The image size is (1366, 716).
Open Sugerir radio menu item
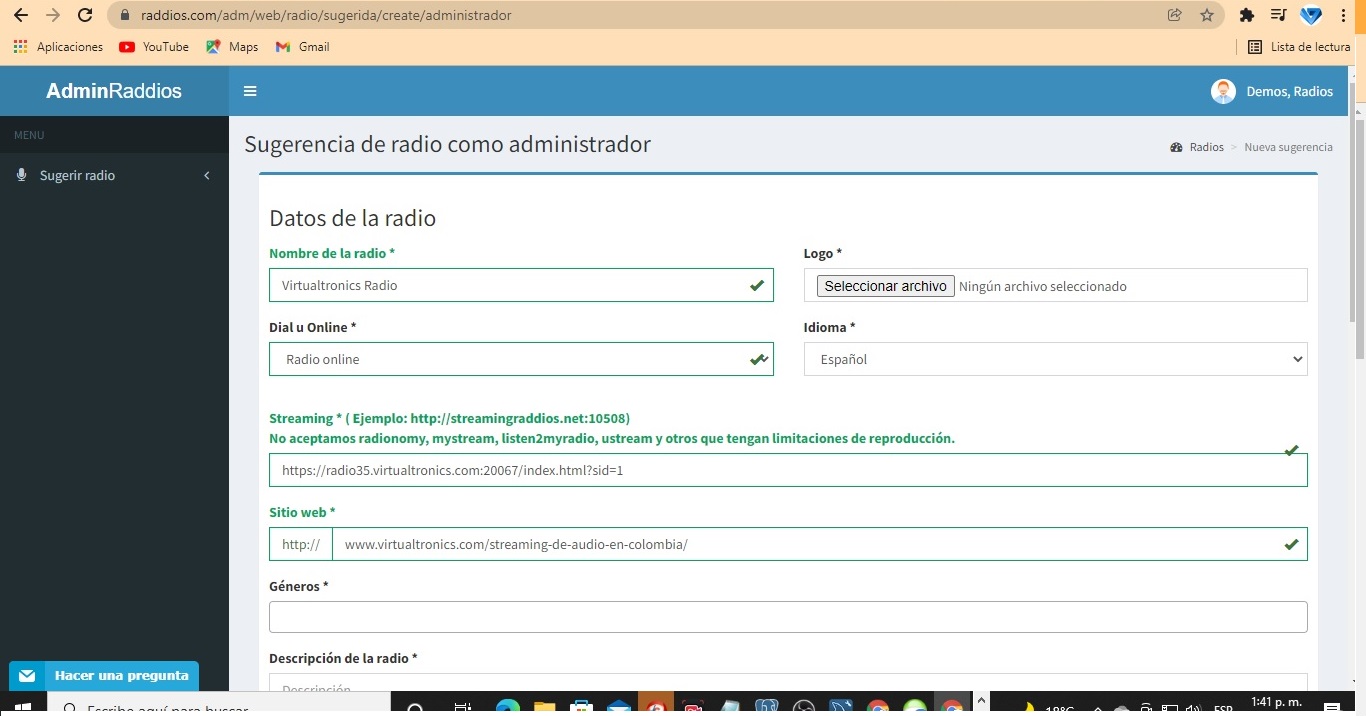[77, 175]
